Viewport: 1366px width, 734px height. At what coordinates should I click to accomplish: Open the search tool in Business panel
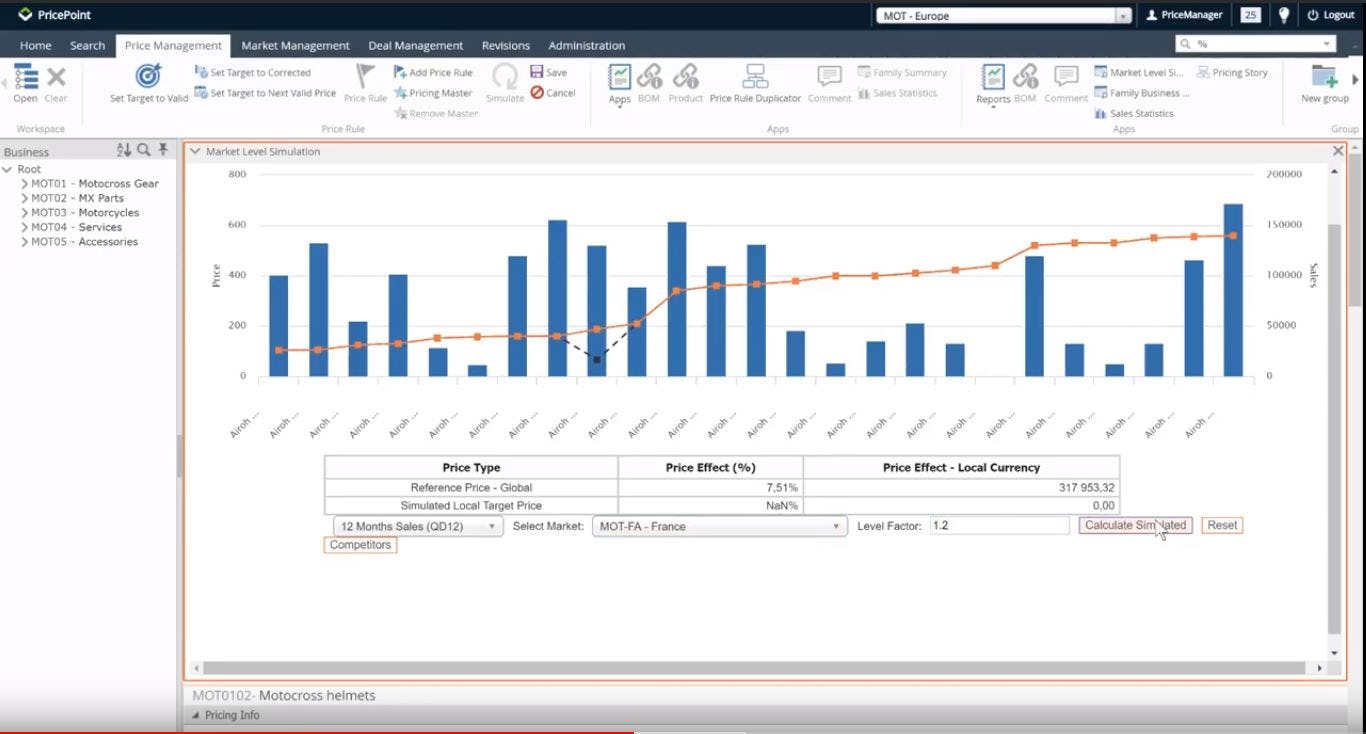point(144,151)
